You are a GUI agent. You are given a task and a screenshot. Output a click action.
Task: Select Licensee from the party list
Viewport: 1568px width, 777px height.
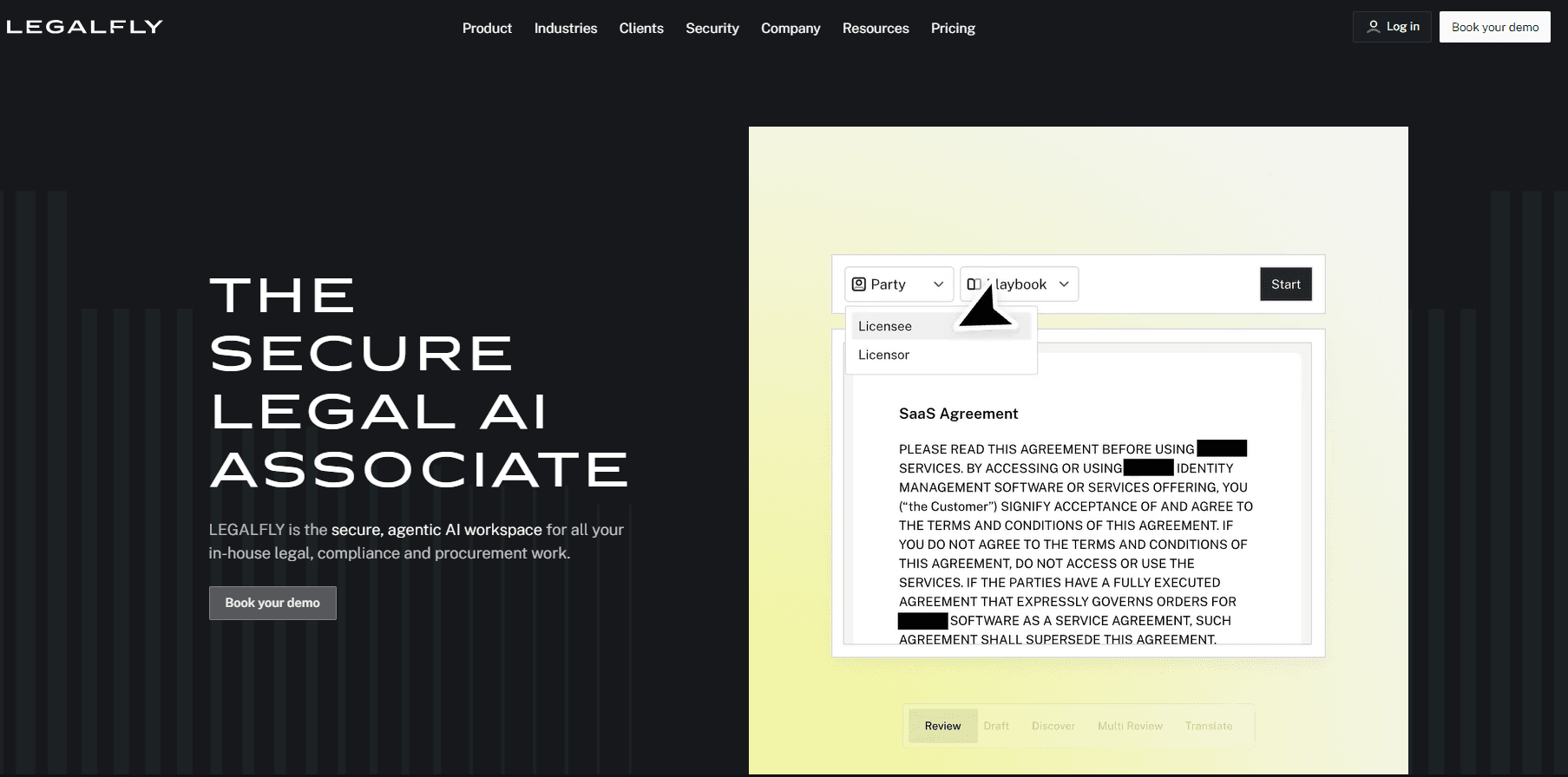(x=885, y=326)
